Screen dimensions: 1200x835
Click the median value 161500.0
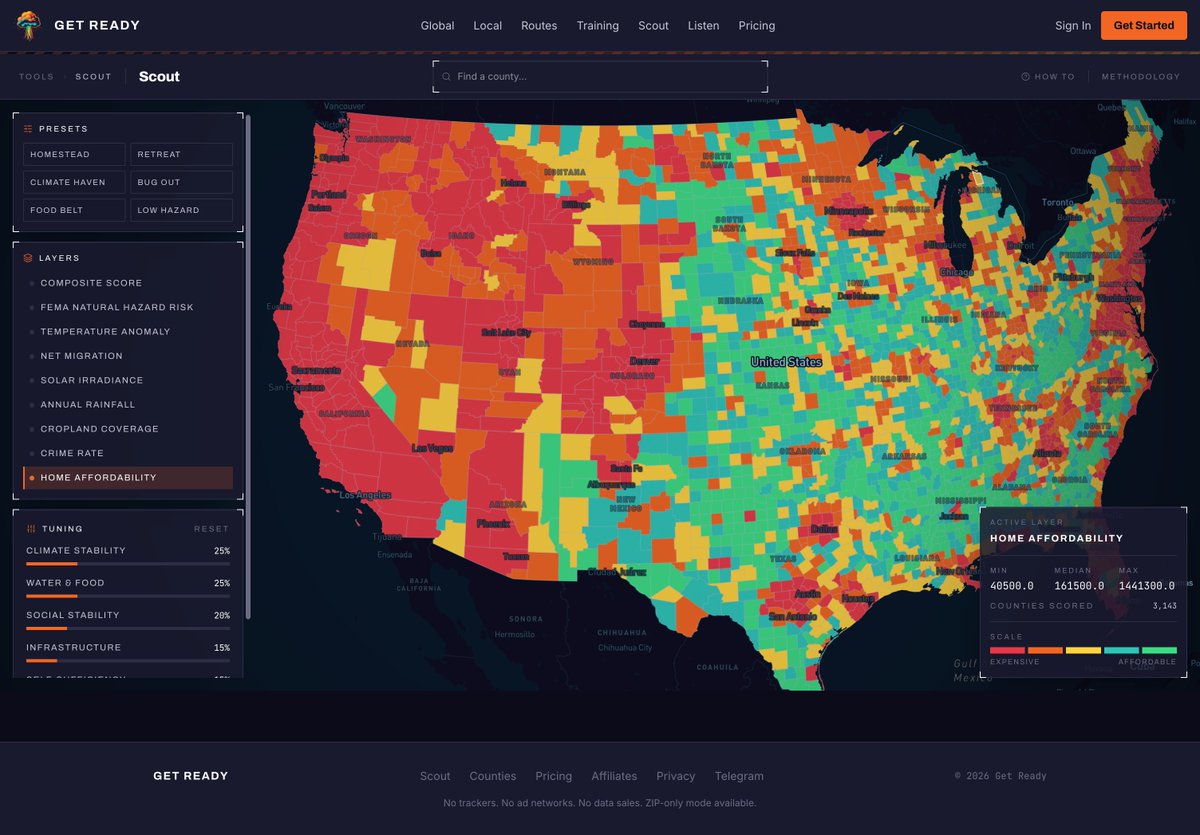[1079, 586]
